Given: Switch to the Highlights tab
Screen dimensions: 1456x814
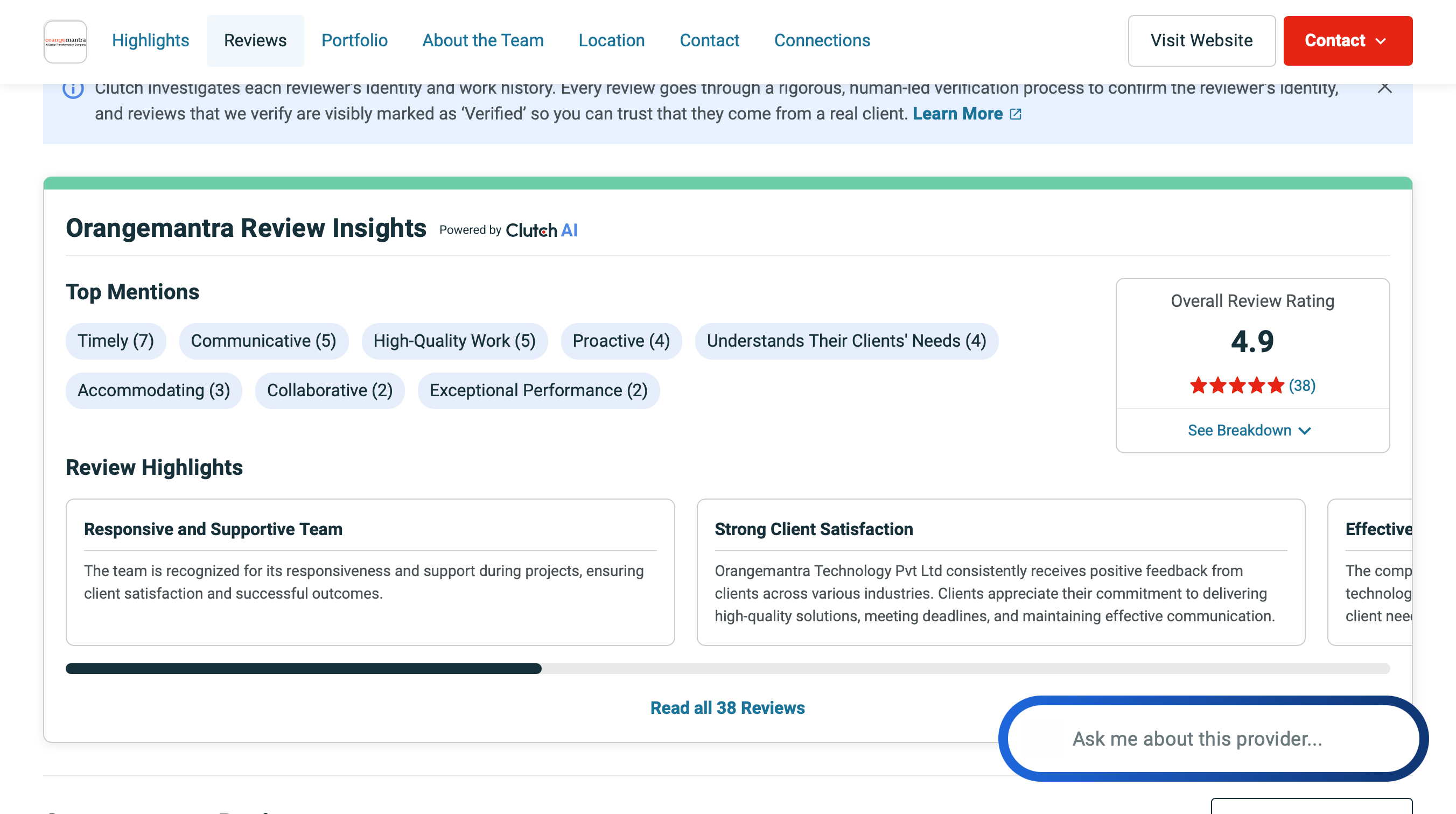Looking at the screenshot, I should [150, 41].
